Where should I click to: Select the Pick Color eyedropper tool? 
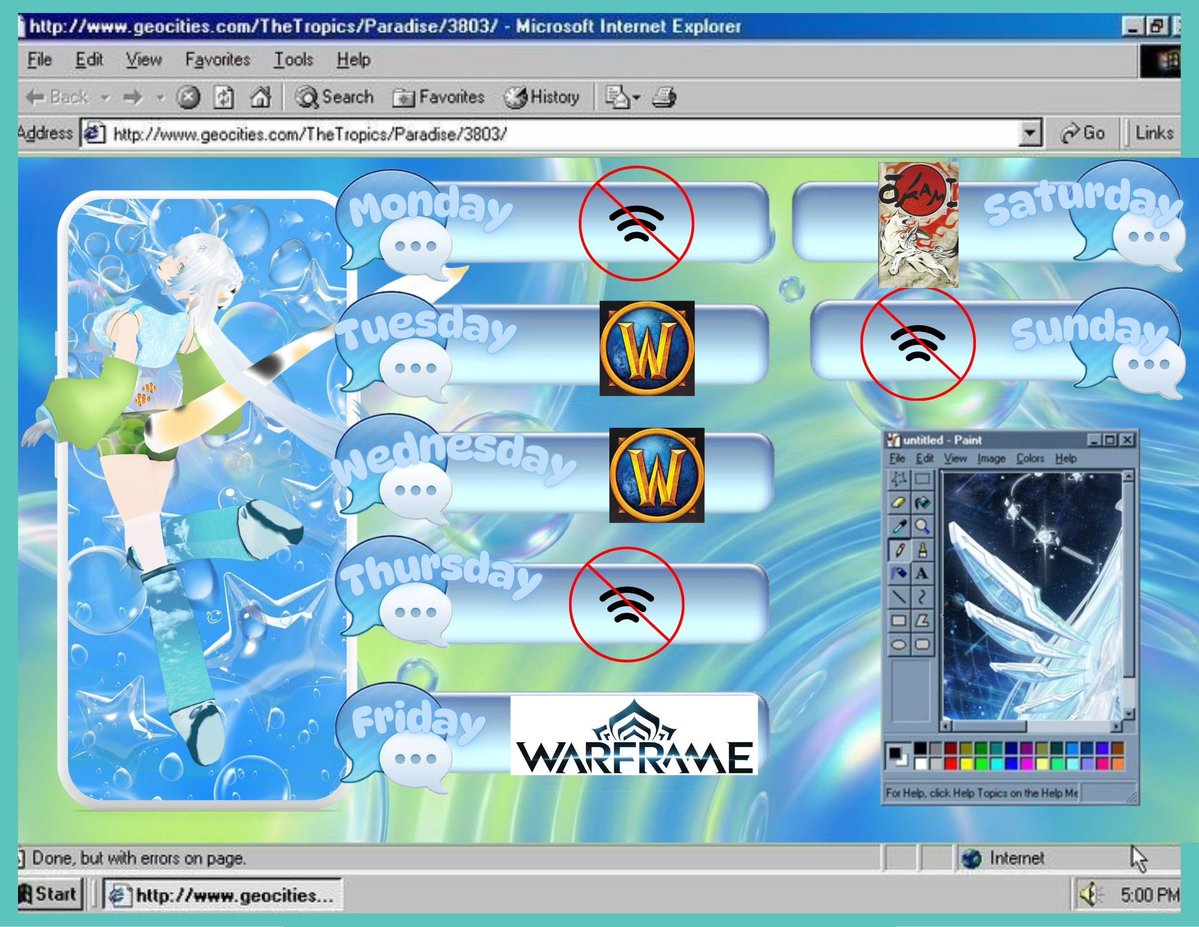click(898, 526)
